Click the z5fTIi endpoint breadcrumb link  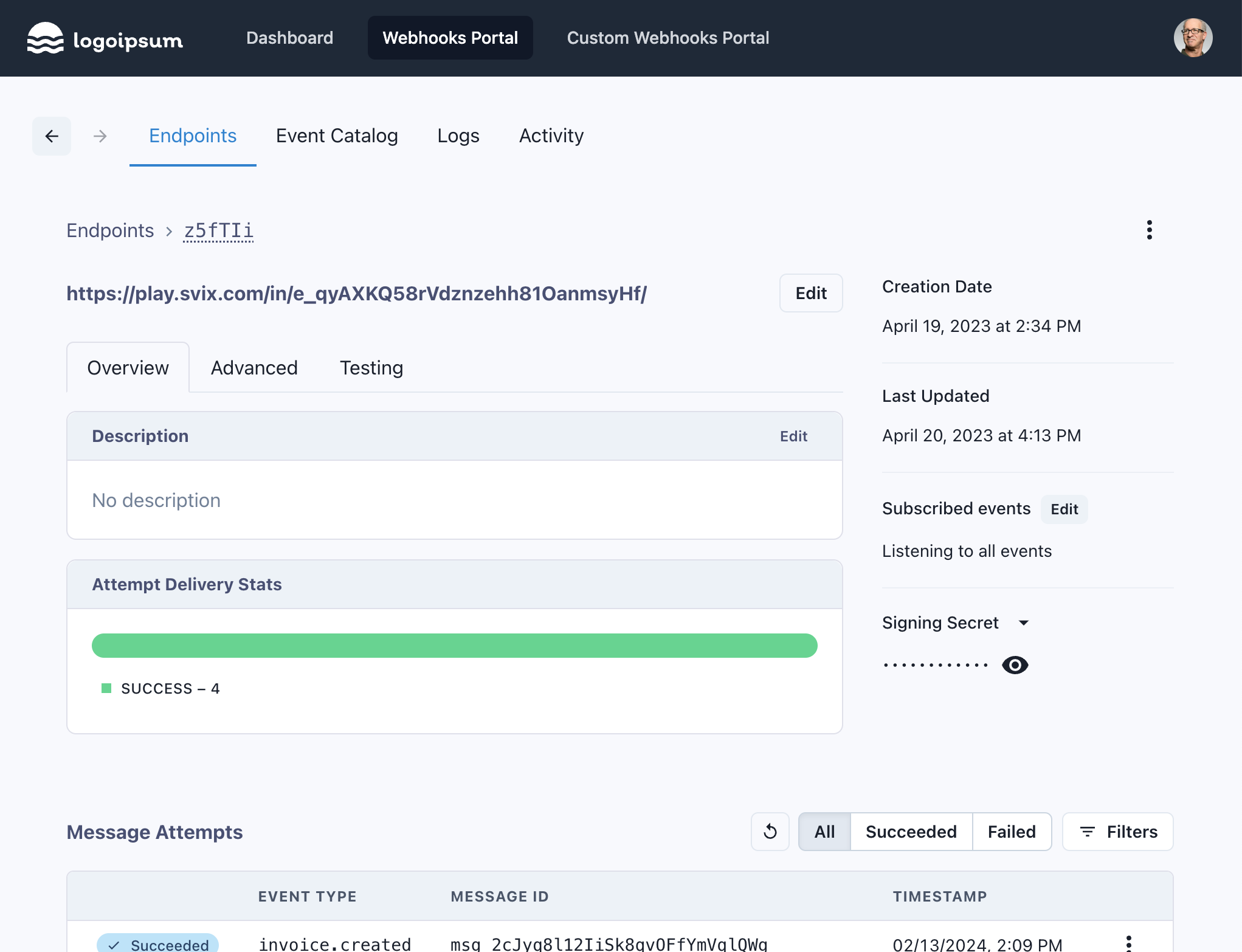point(218,230)
